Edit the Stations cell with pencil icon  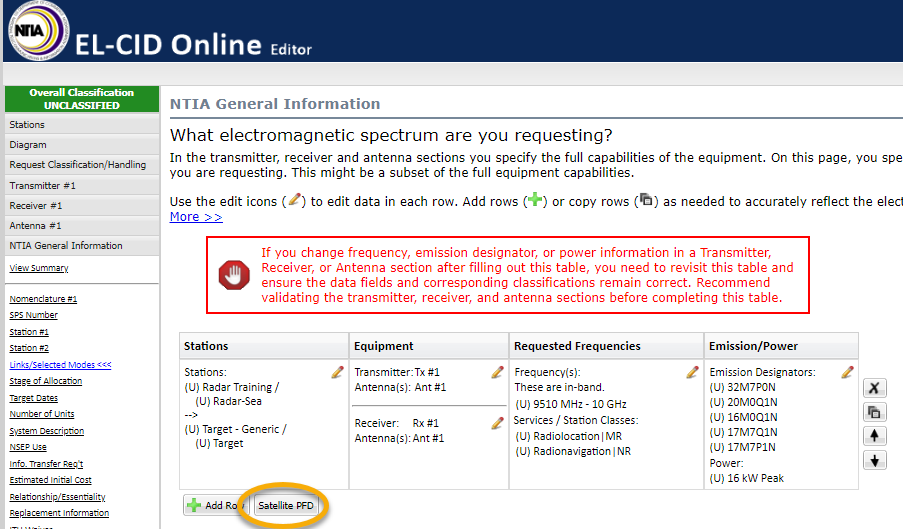(338, 372)
